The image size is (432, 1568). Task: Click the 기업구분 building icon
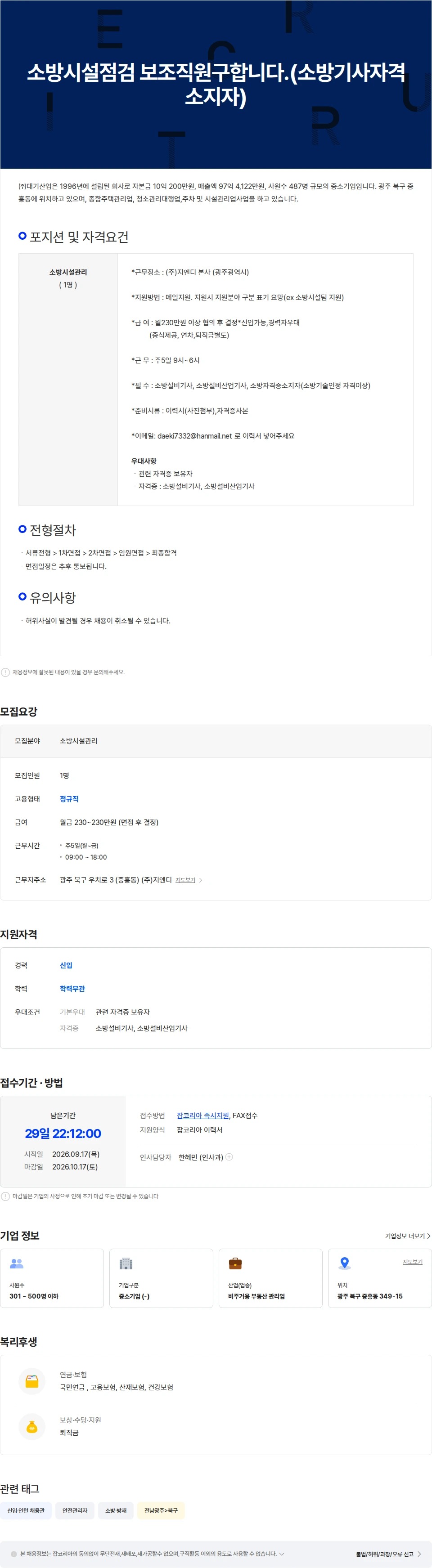click(126, 1263)
